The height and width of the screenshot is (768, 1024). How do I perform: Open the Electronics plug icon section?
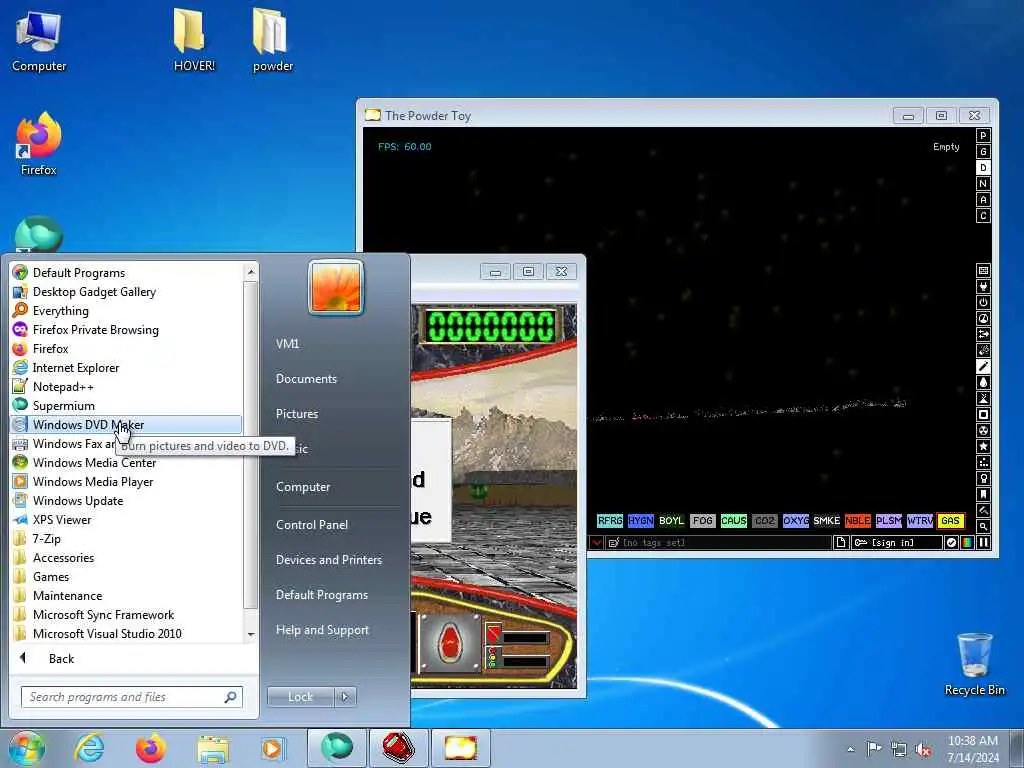pos(984,287)
